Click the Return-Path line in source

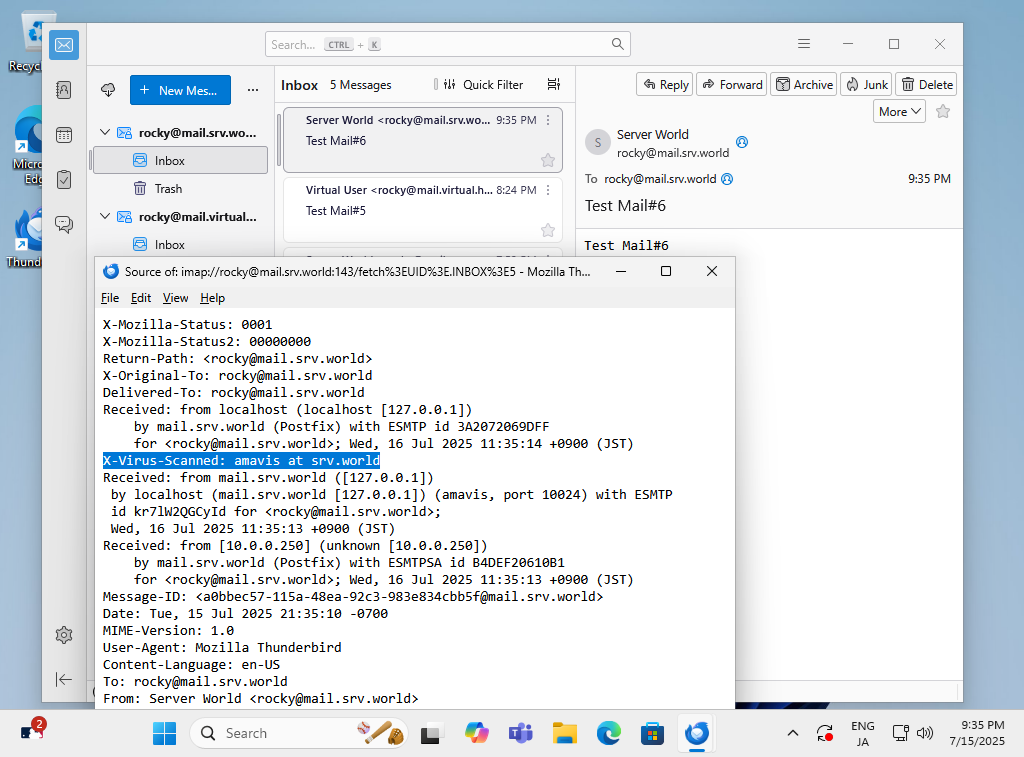[237, 359]
